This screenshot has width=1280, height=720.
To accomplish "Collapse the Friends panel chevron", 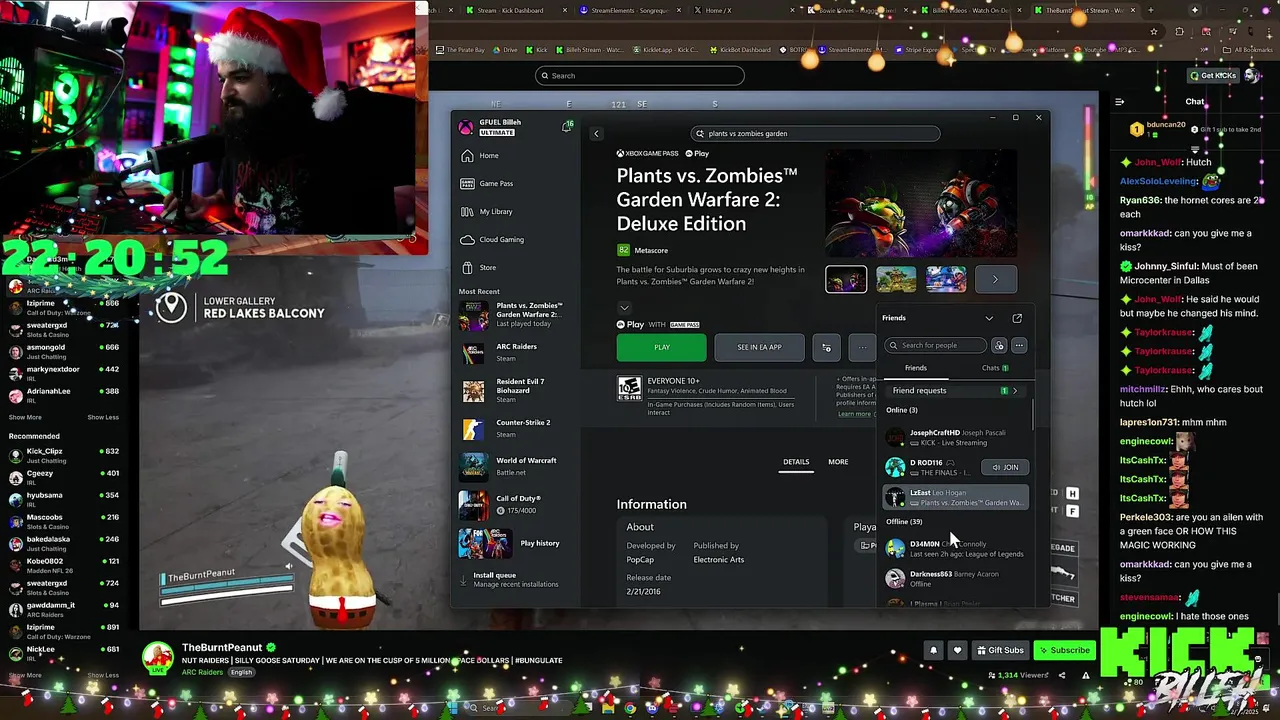I will click(x=989, y=318).
